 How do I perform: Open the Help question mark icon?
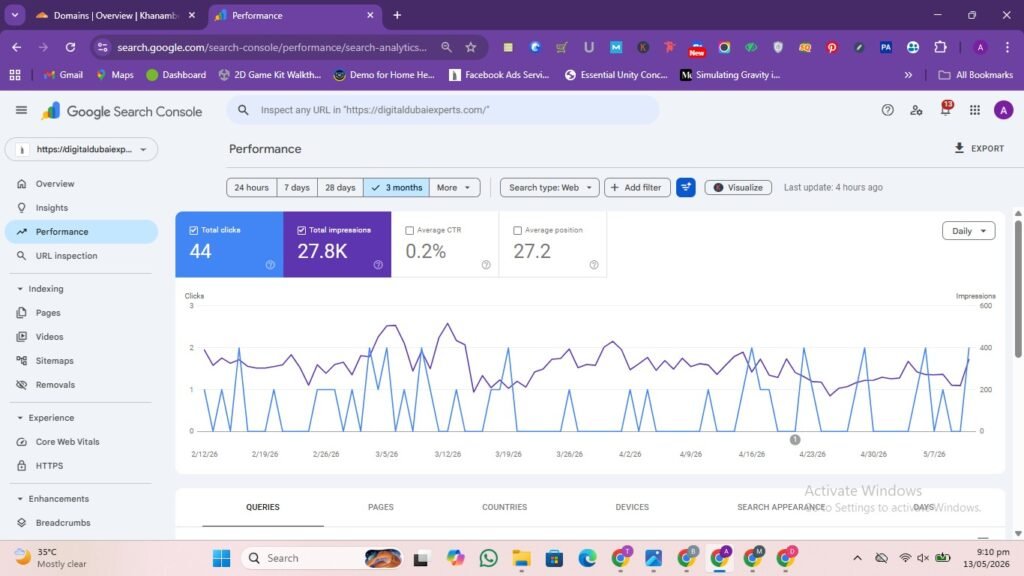tap(887, 110)
